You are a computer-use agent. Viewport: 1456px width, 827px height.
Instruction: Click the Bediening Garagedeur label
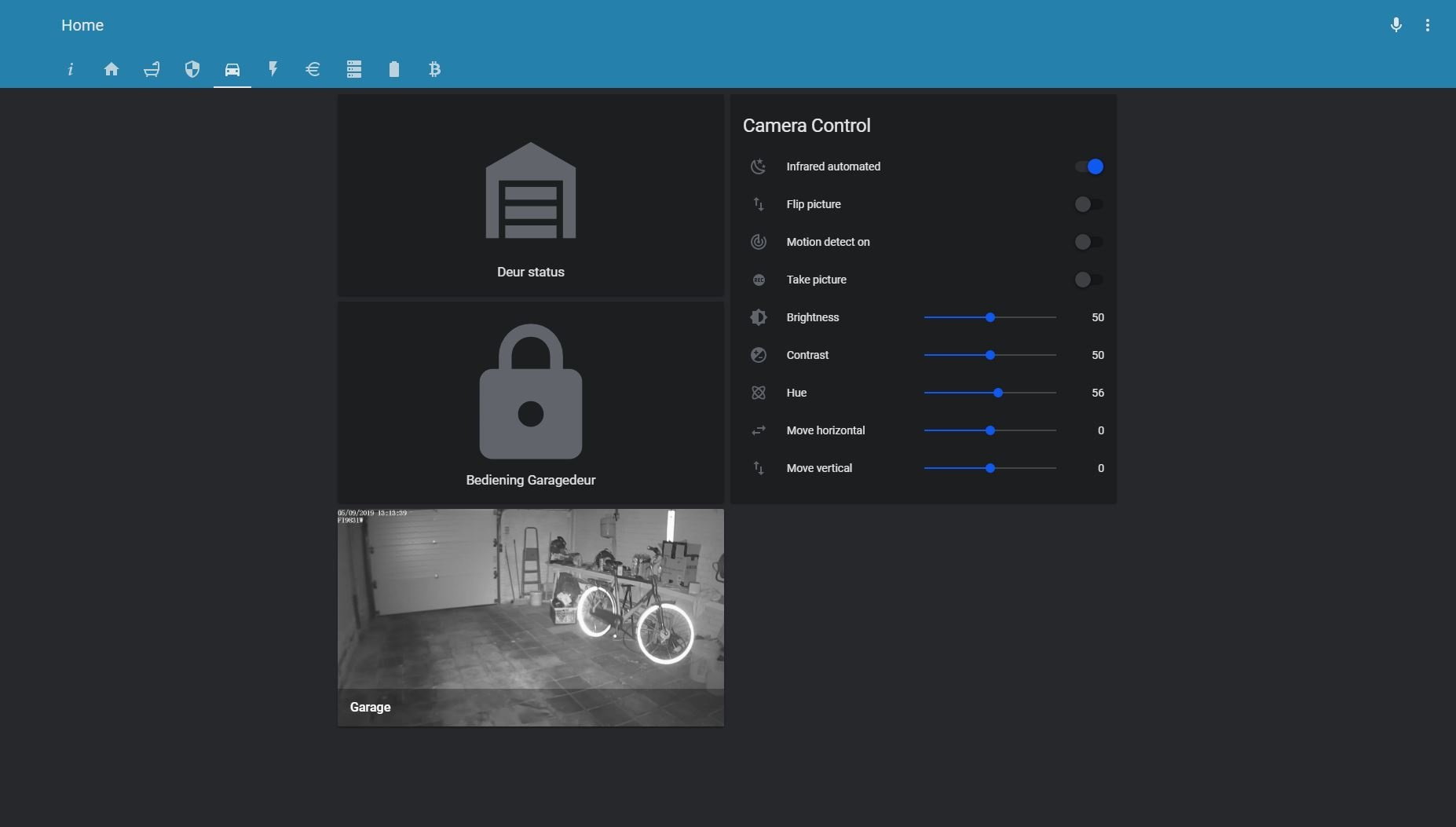point(531,480)
